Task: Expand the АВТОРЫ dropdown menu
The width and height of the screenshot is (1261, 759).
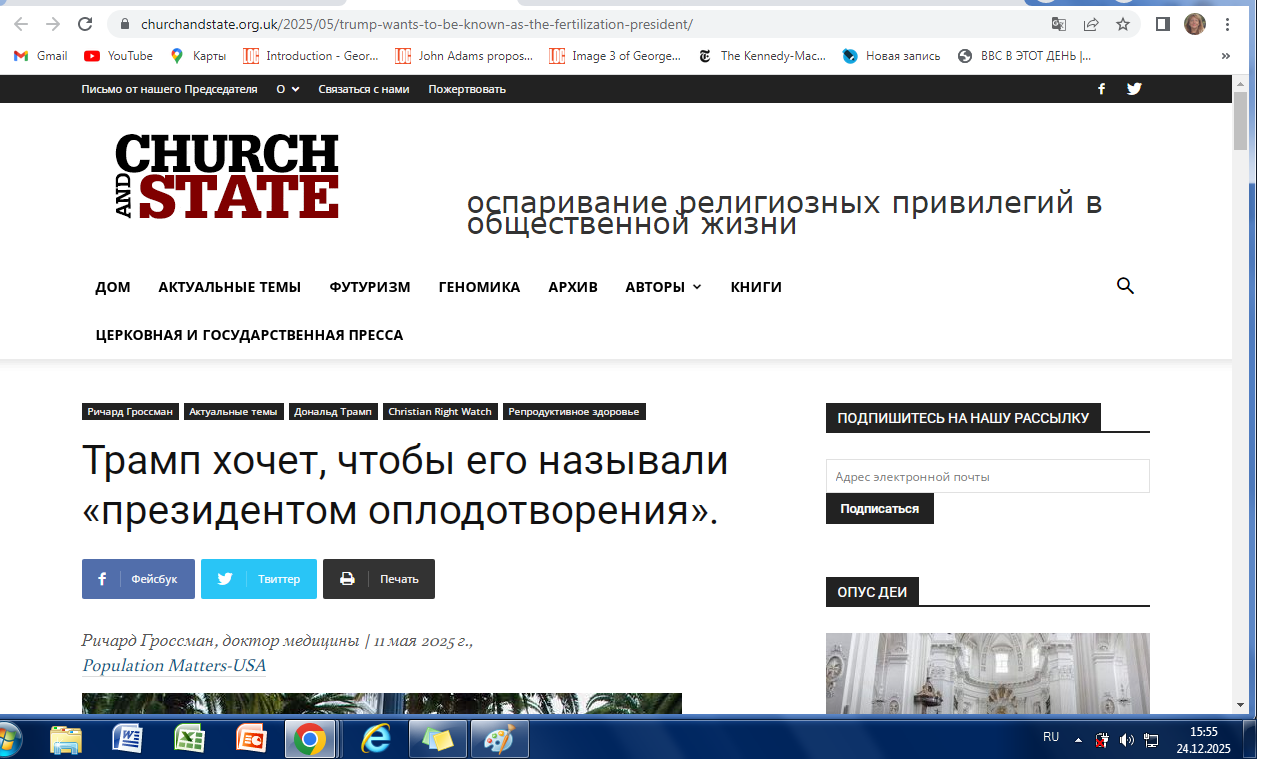Action: pyautogui.click(x=663, y=287)
